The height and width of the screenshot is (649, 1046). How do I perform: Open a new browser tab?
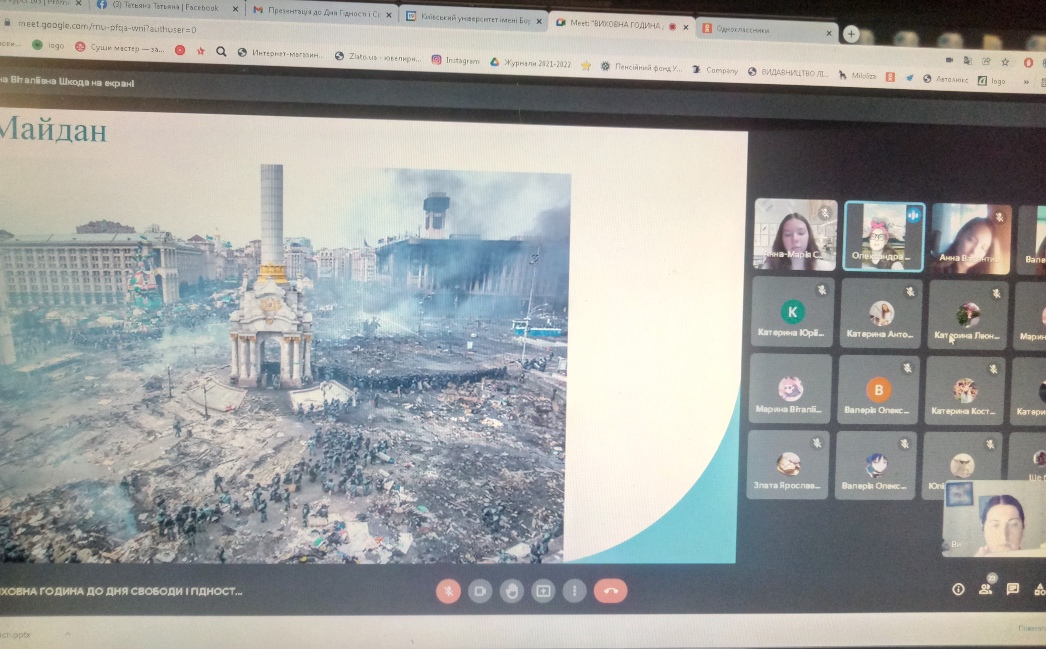[852, 33]
